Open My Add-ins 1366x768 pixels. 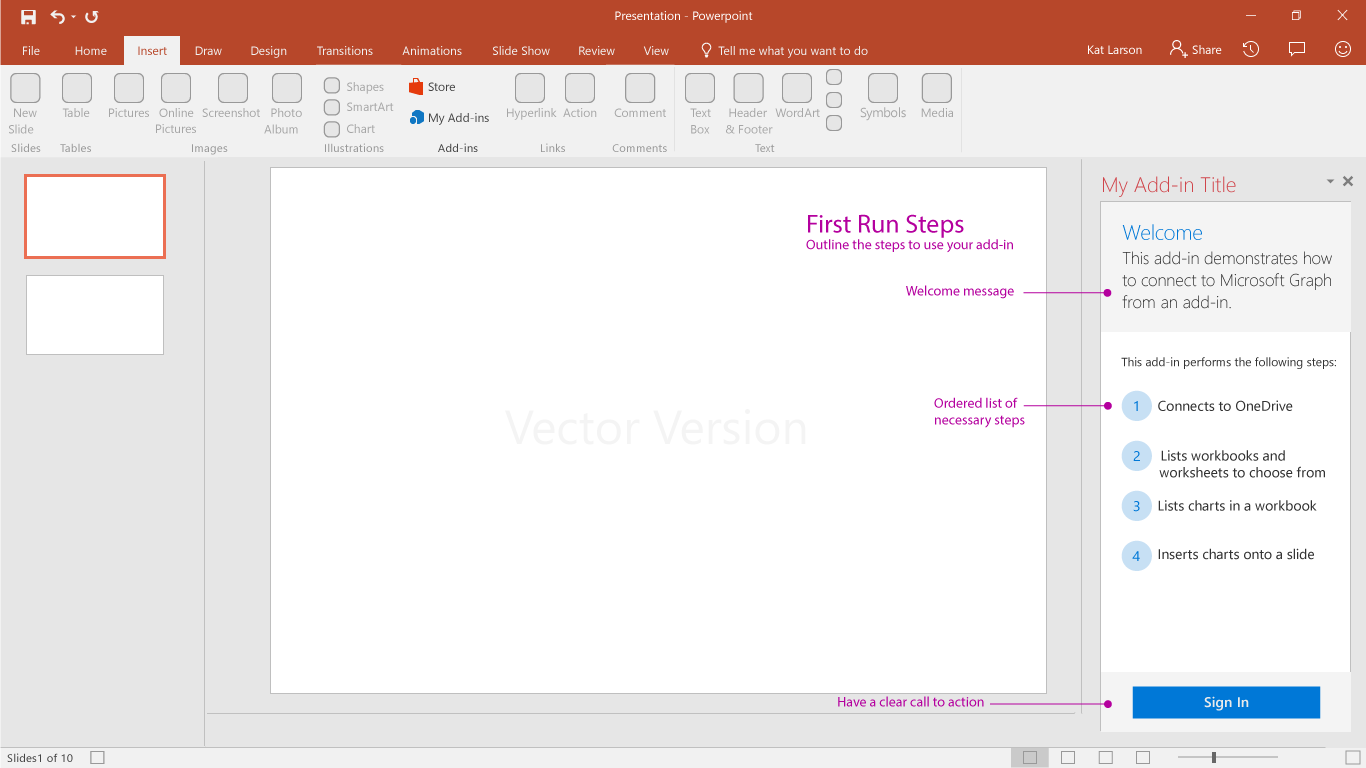[x=450, y=118]
